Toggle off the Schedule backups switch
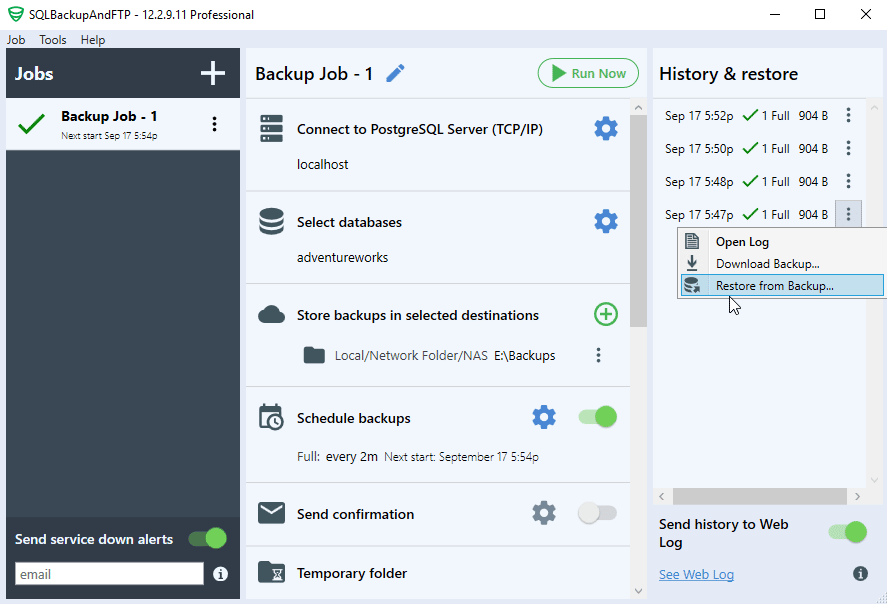 (597, 417)
